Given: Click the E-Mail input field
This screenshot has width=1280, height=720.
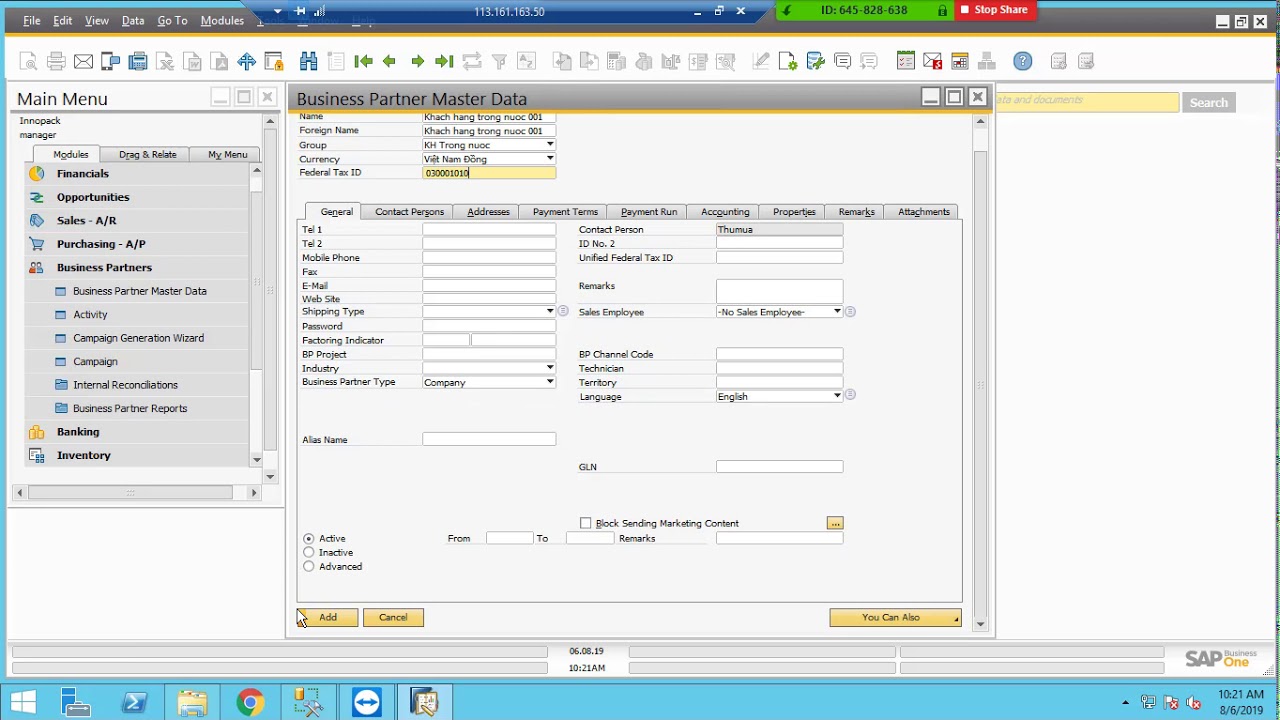Looking at the screenshot, I should pos(489,285).
